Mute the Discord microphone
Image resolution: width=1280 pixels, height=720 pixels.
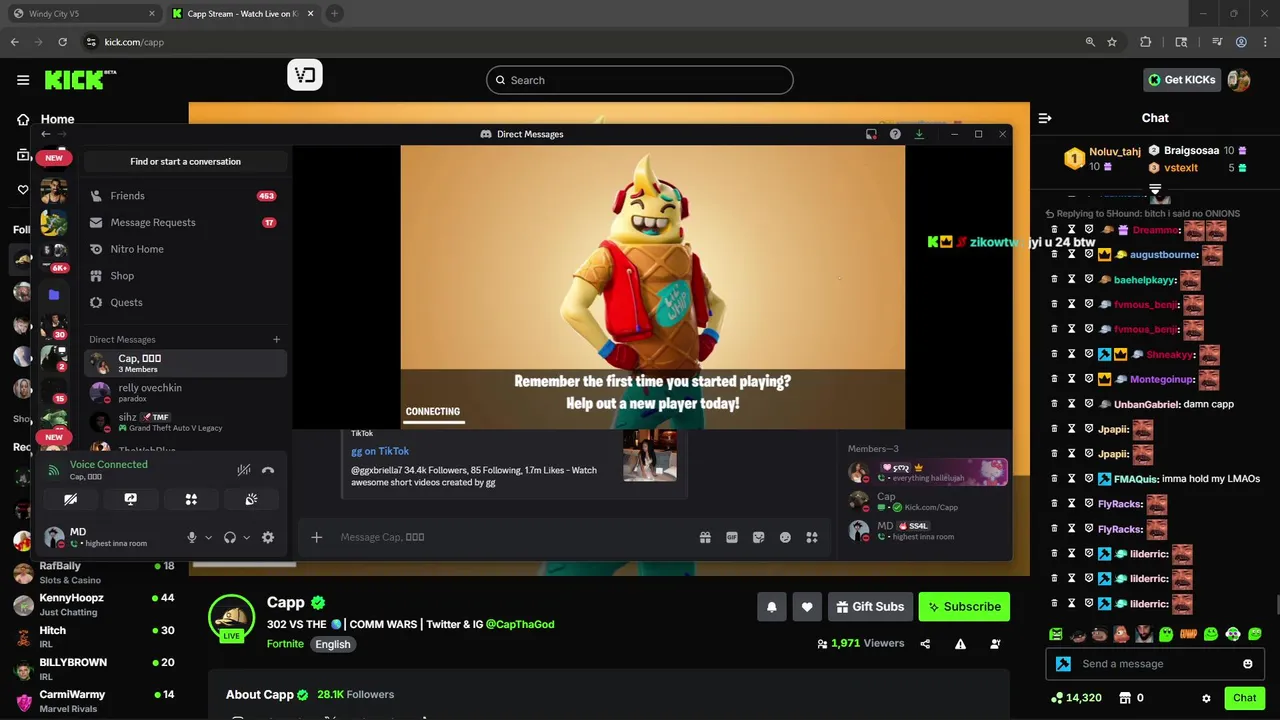[192, 537]
